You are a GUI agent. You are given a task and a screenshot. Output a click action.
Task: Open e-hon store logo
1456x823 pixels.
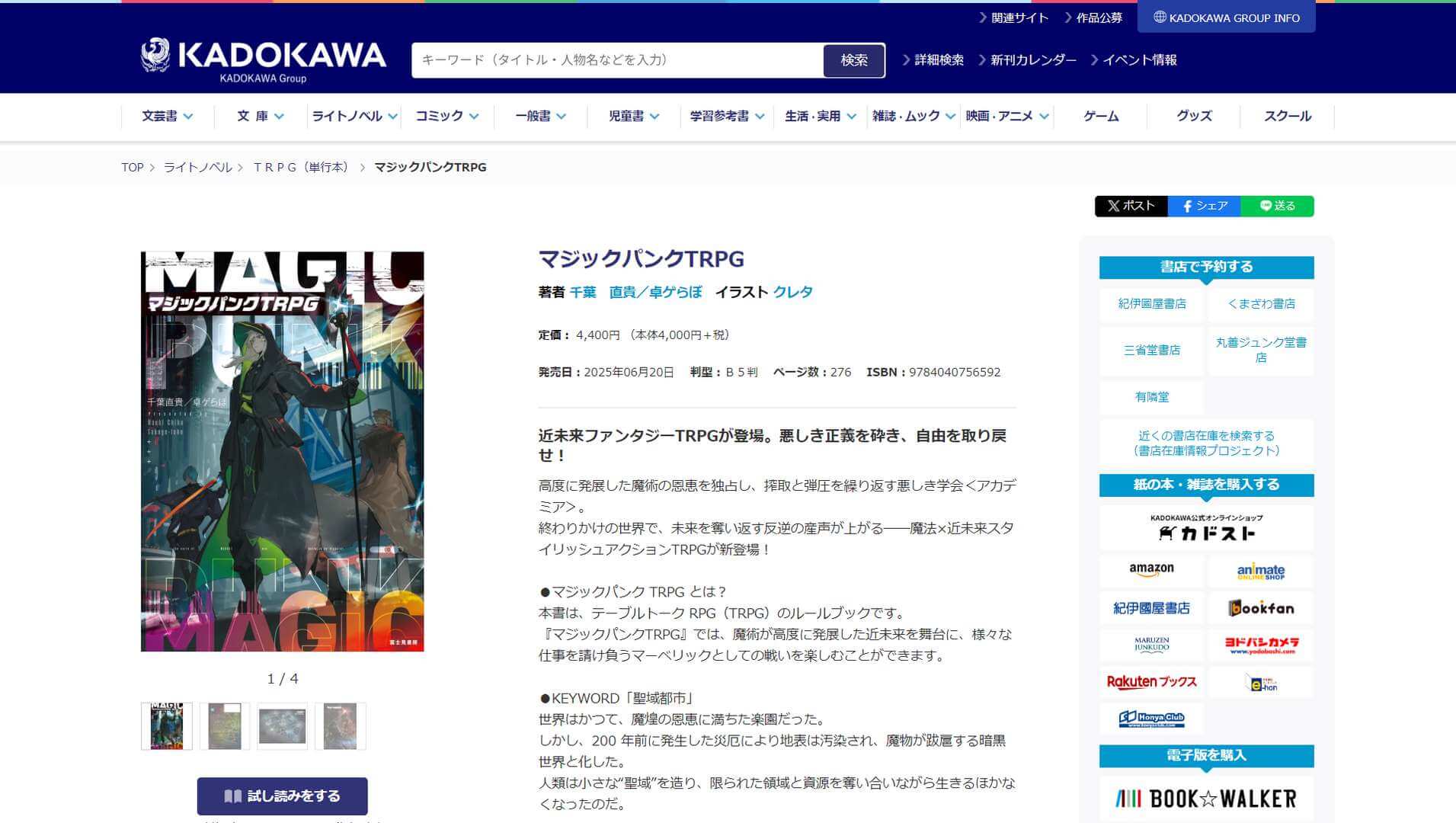coord(1261,681)
